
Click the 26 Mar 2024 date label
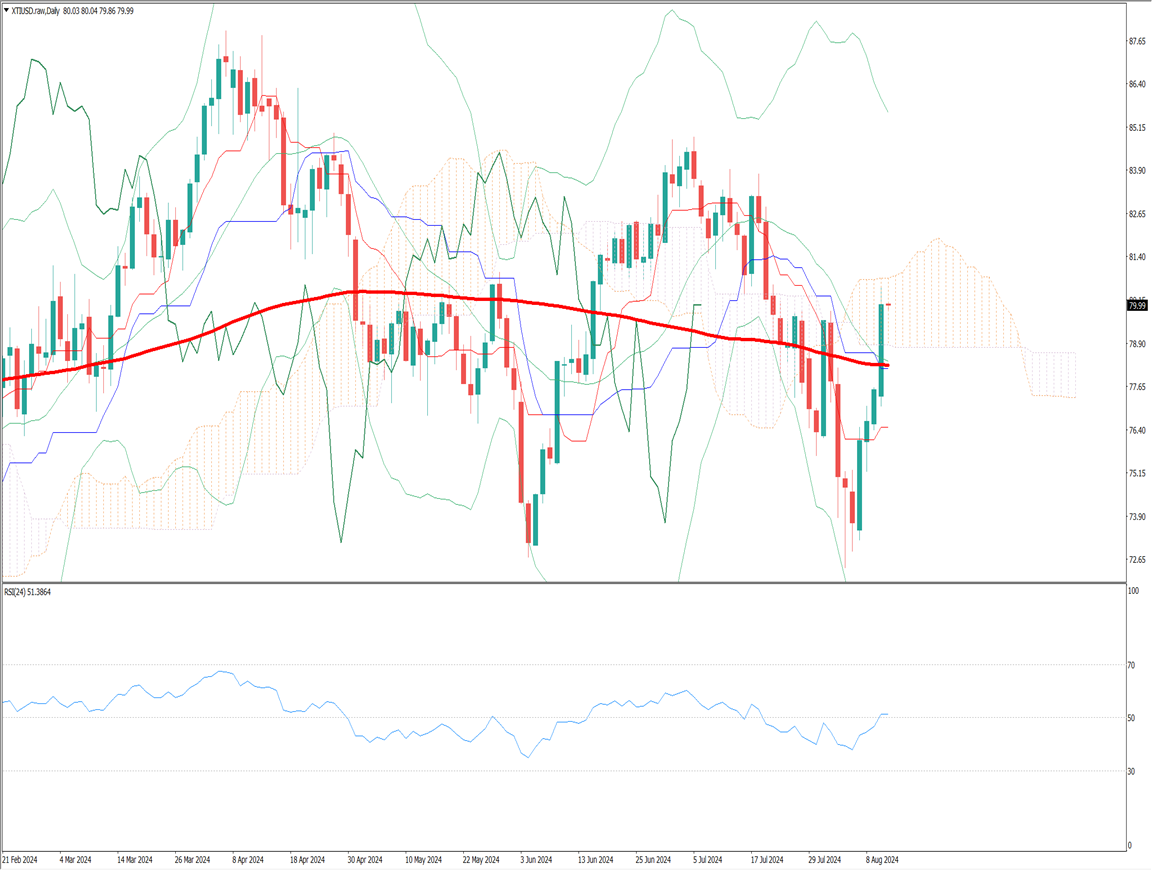tap(194, 859)
